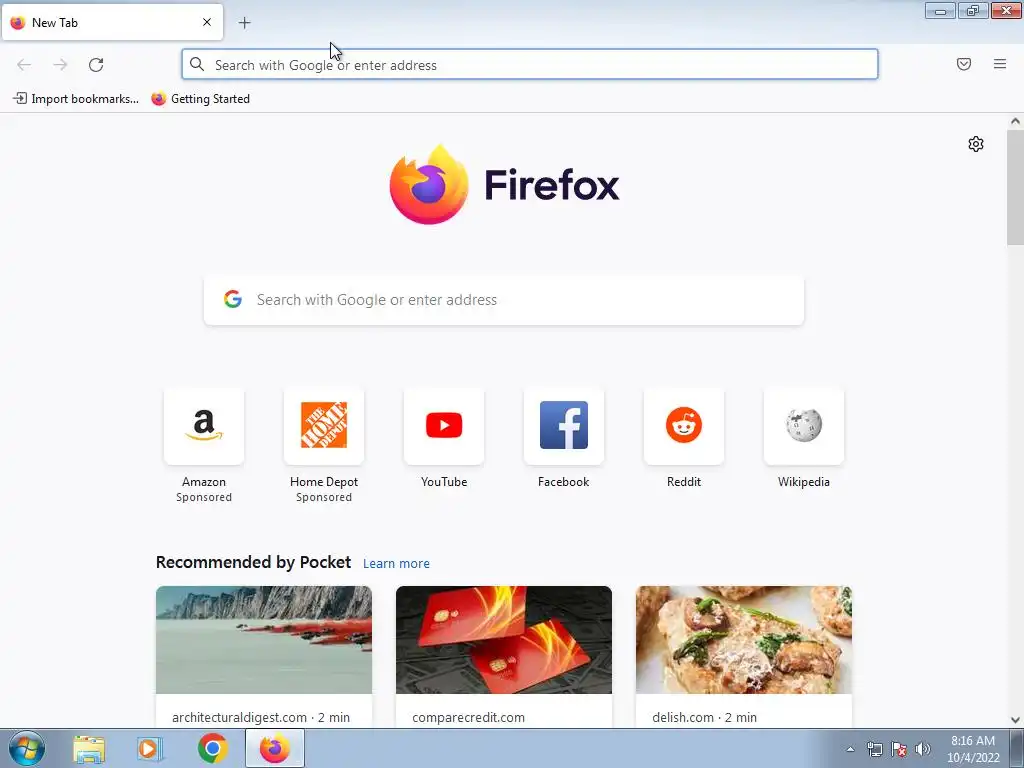Click the page scrollbar up arrow
Screen dimensions: 1024x768
pos(1015,121)
